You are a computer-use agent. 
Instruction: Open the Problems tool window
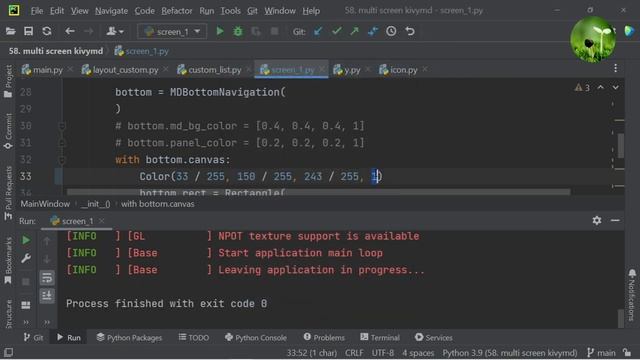(324, 338)
